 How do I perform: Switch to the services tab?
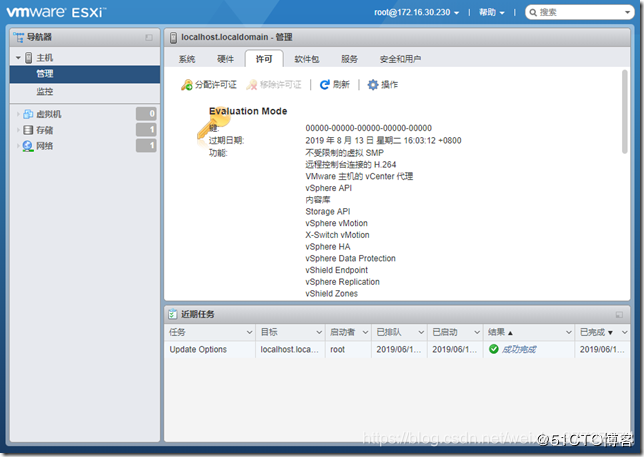pyautogui.click(x=349, y=59)
